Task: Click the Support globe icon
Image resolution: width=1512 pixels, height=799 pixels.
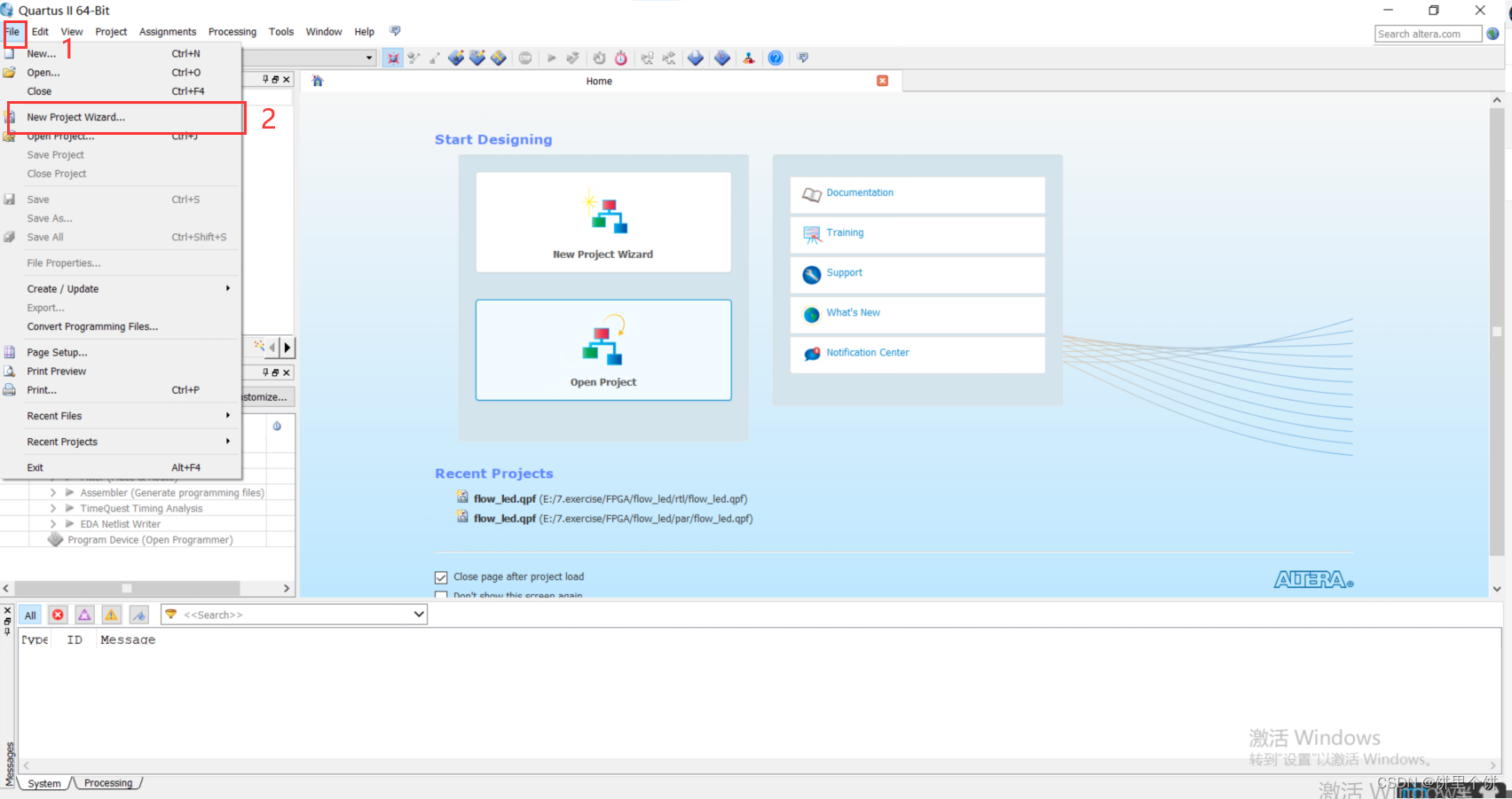Action: (811, 274)
